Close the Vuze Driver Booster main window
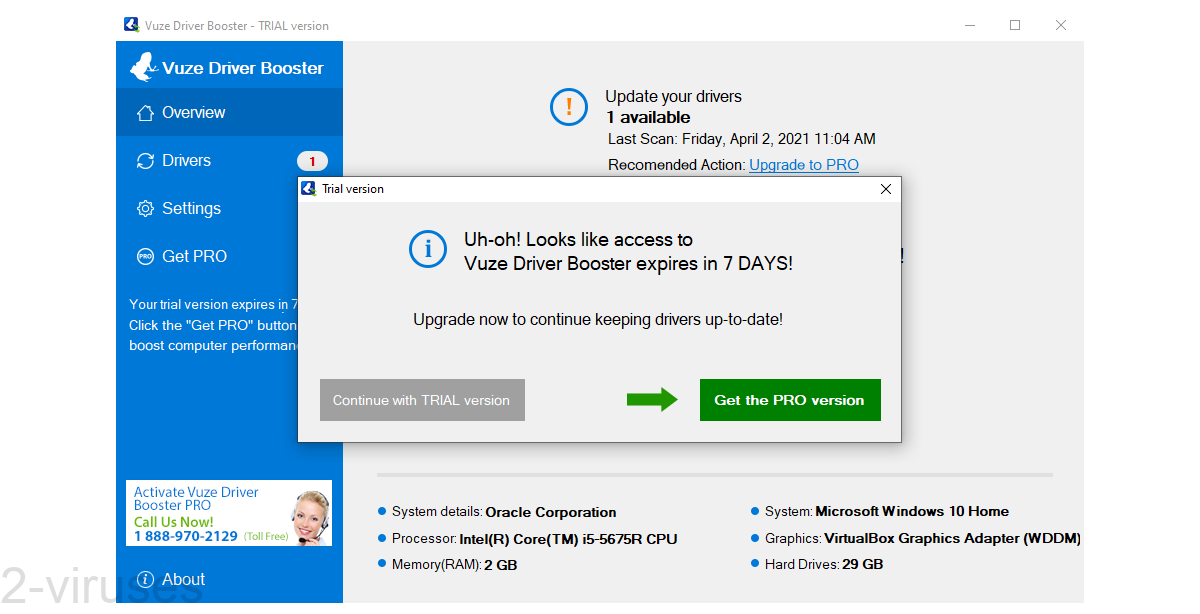 tap(1061, 25)
